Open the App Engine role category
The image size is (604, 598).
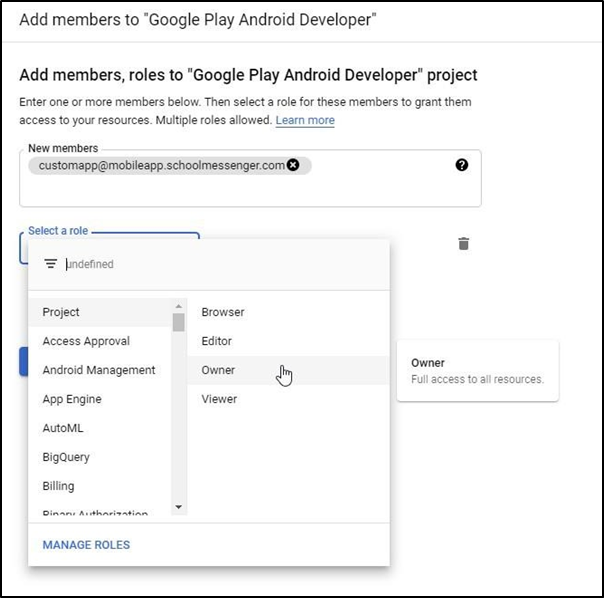pyautogui.click(x=72, y=399)
